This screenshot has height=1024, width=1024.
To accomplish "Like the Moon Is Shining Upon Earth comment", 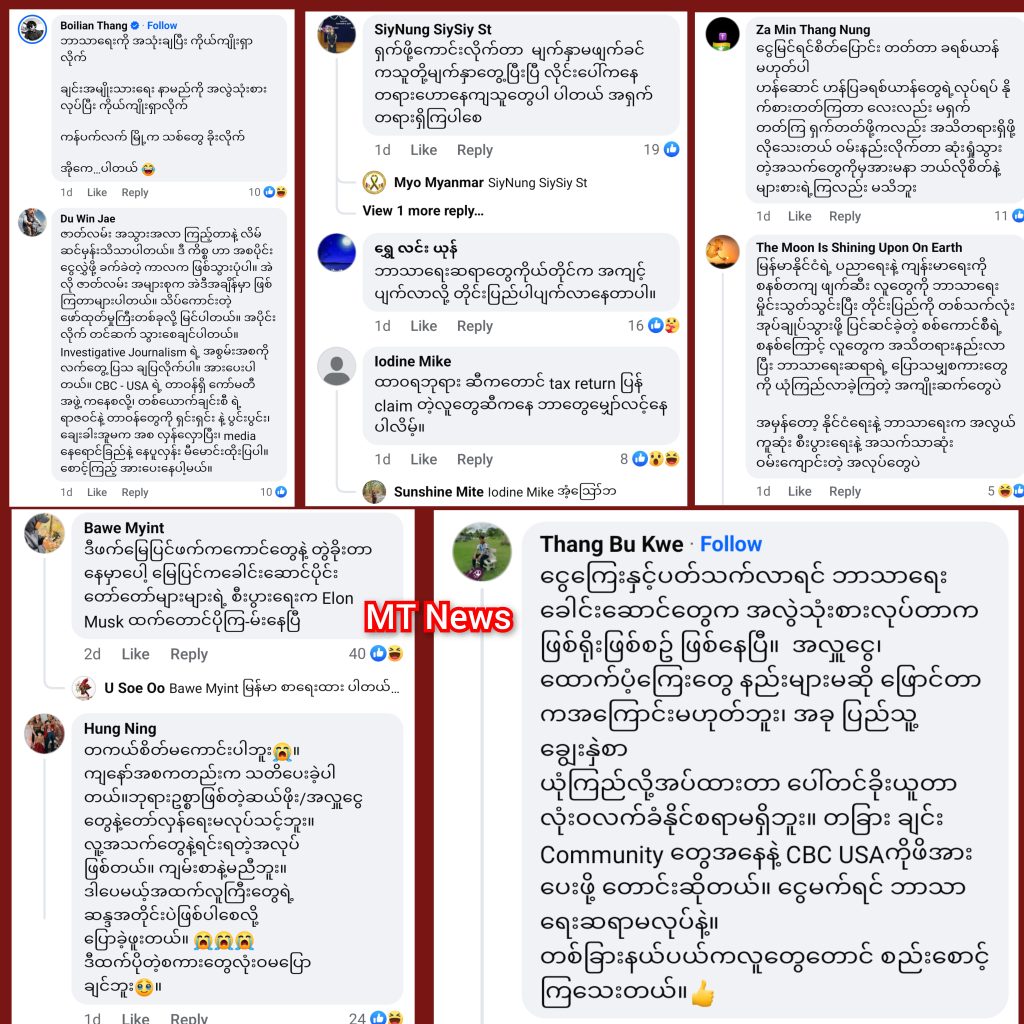I will tap(799, 491).
